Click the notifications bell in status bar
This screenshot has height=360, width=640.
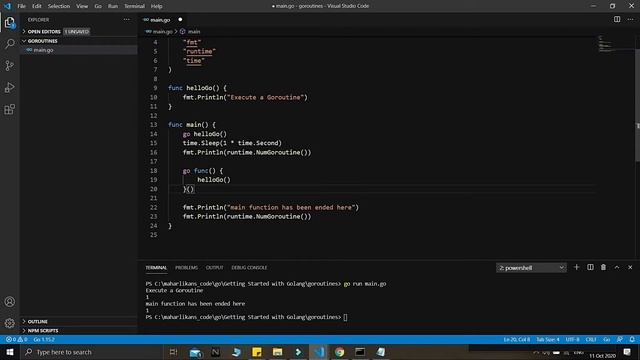pyautogui.click(x=632, y=339)
